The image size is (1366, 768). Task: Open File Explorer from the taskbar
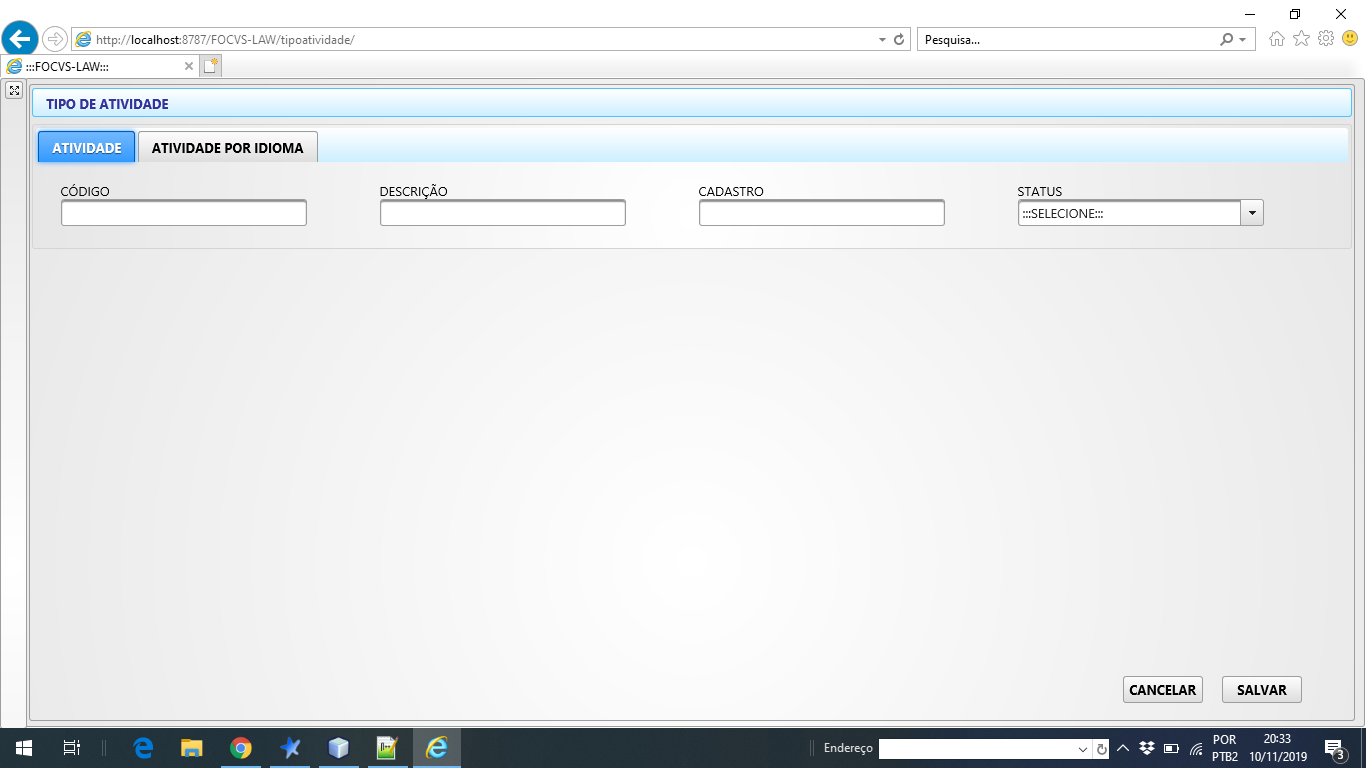[x=192, y=748]
